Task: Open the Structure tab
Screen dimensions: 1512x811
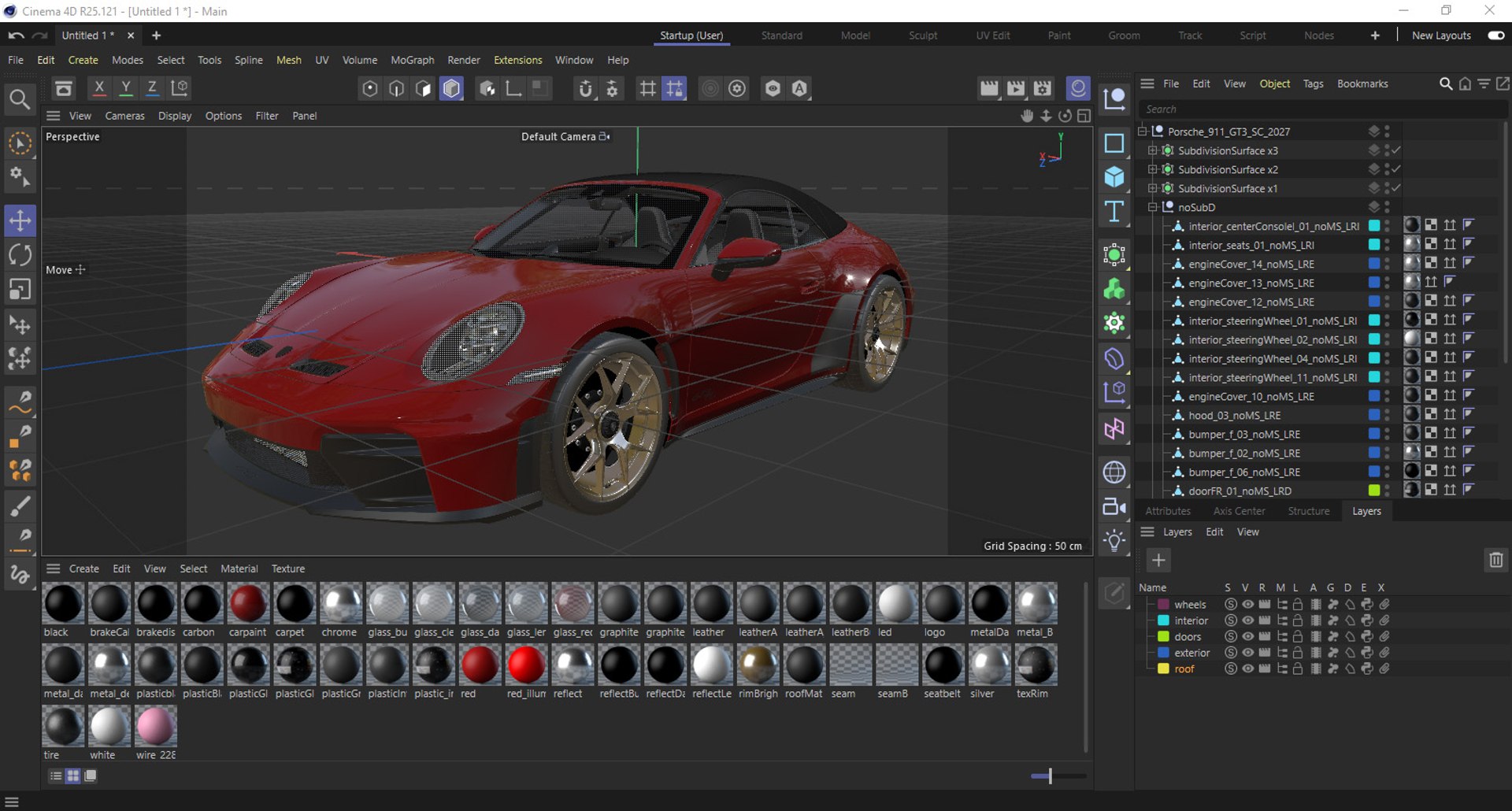Action: point(1308,511)
